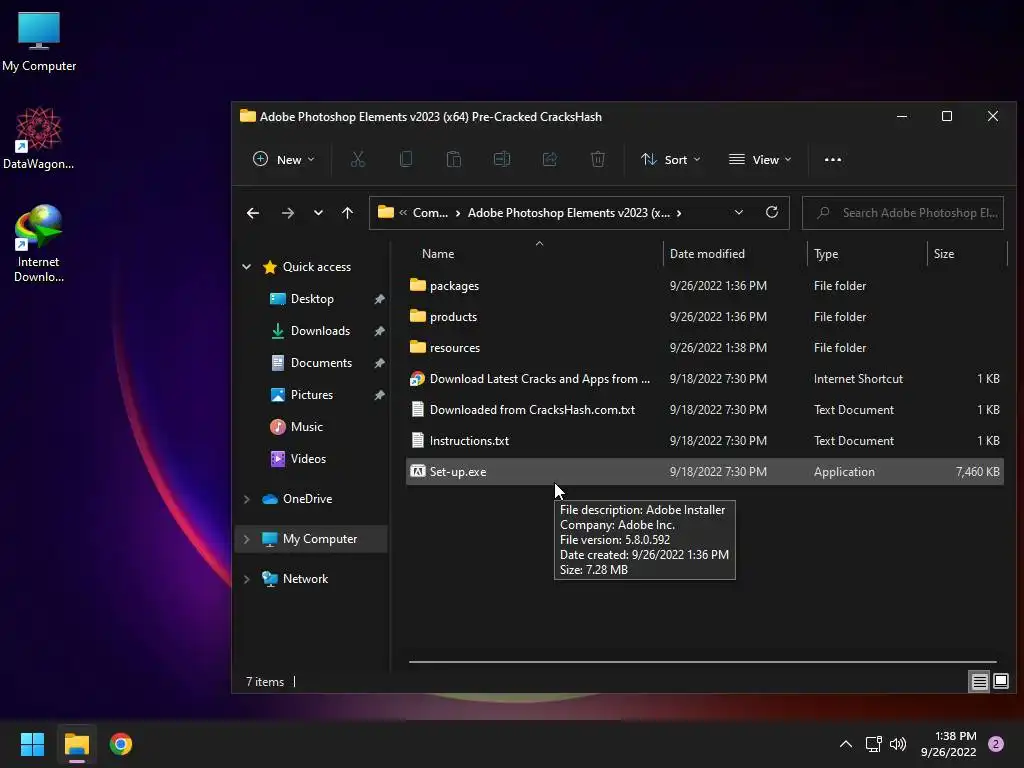Viewport: 1024px width, 768px height.
Task: Select OneDrive in navigation pane
Action: pyautogui.click(x=307, y=499)
